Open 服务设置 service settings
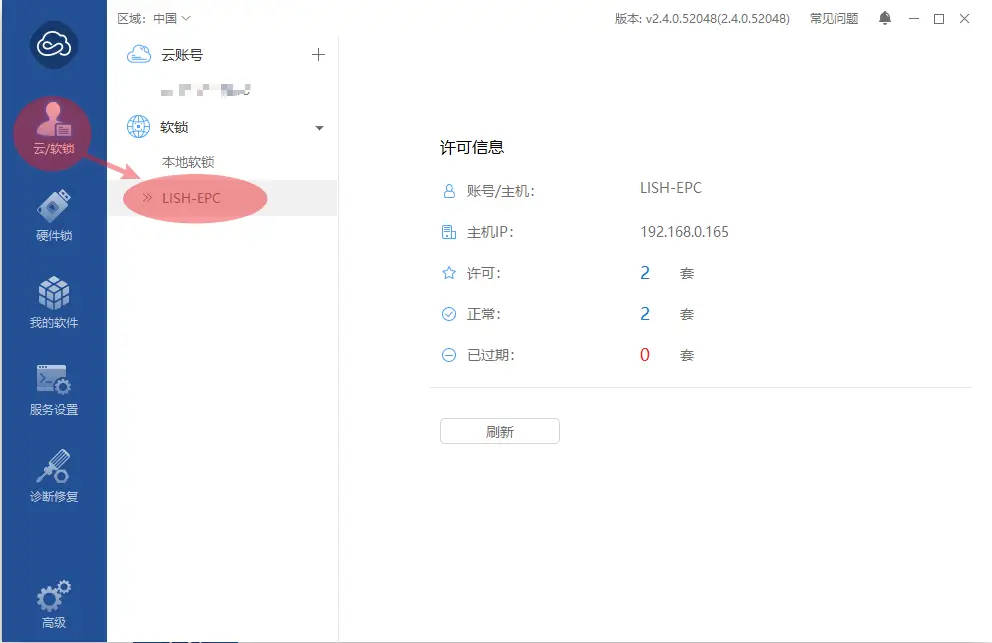 [53, 389]
